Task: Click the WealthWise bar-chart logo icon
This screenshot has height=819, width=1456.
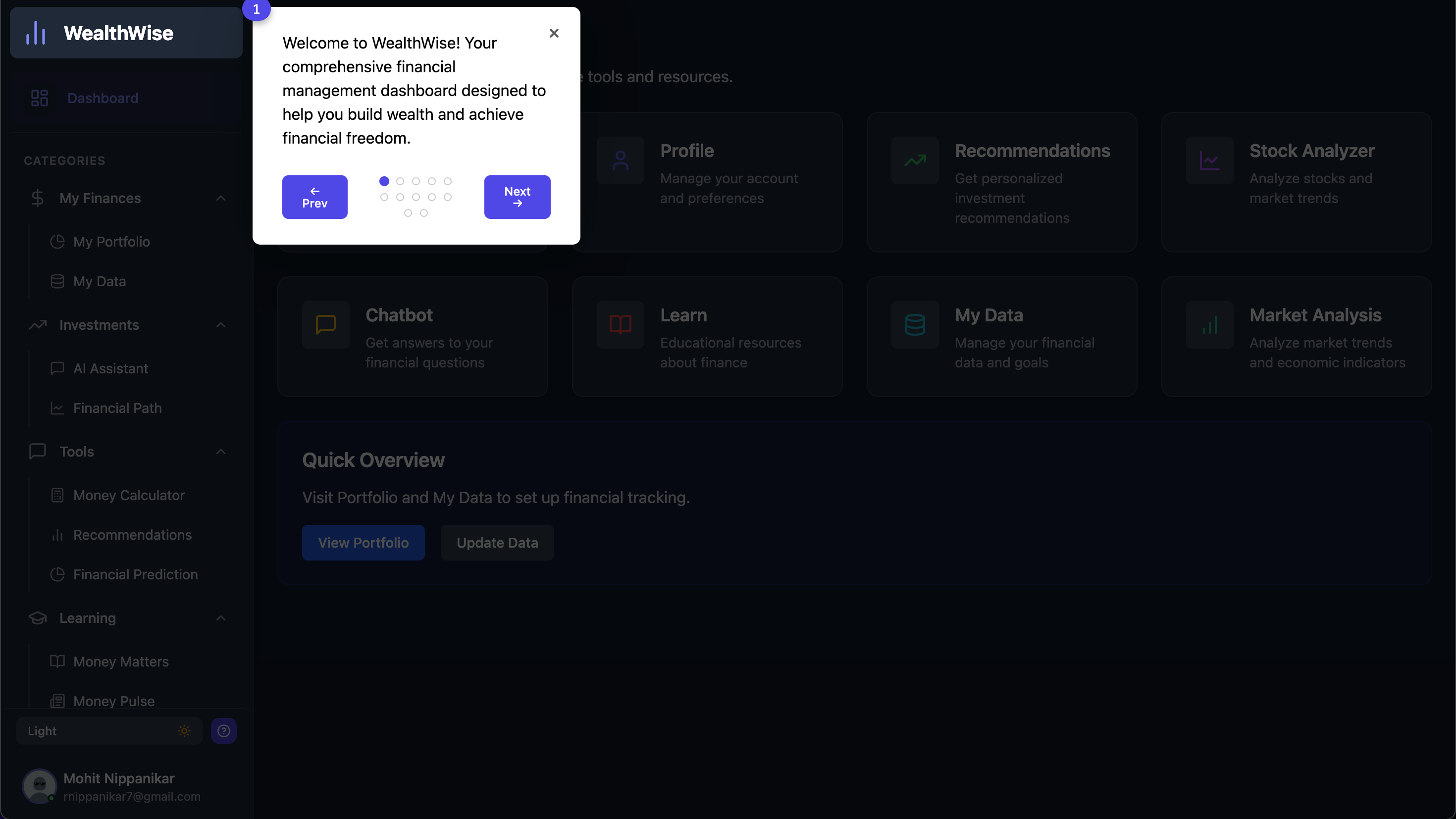Action: tap(36, 33)
